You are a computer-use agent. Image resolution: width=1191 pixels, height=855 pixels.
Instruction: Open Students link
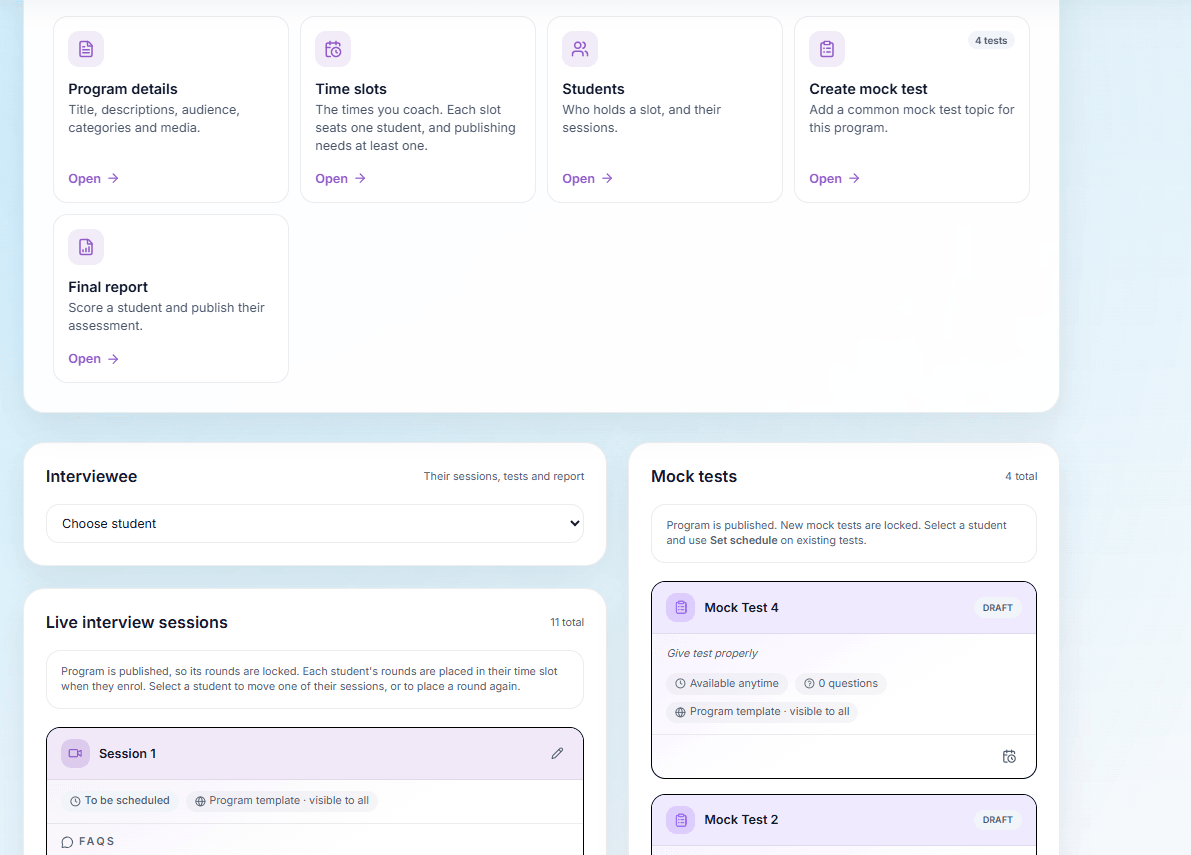click(587, 178)
